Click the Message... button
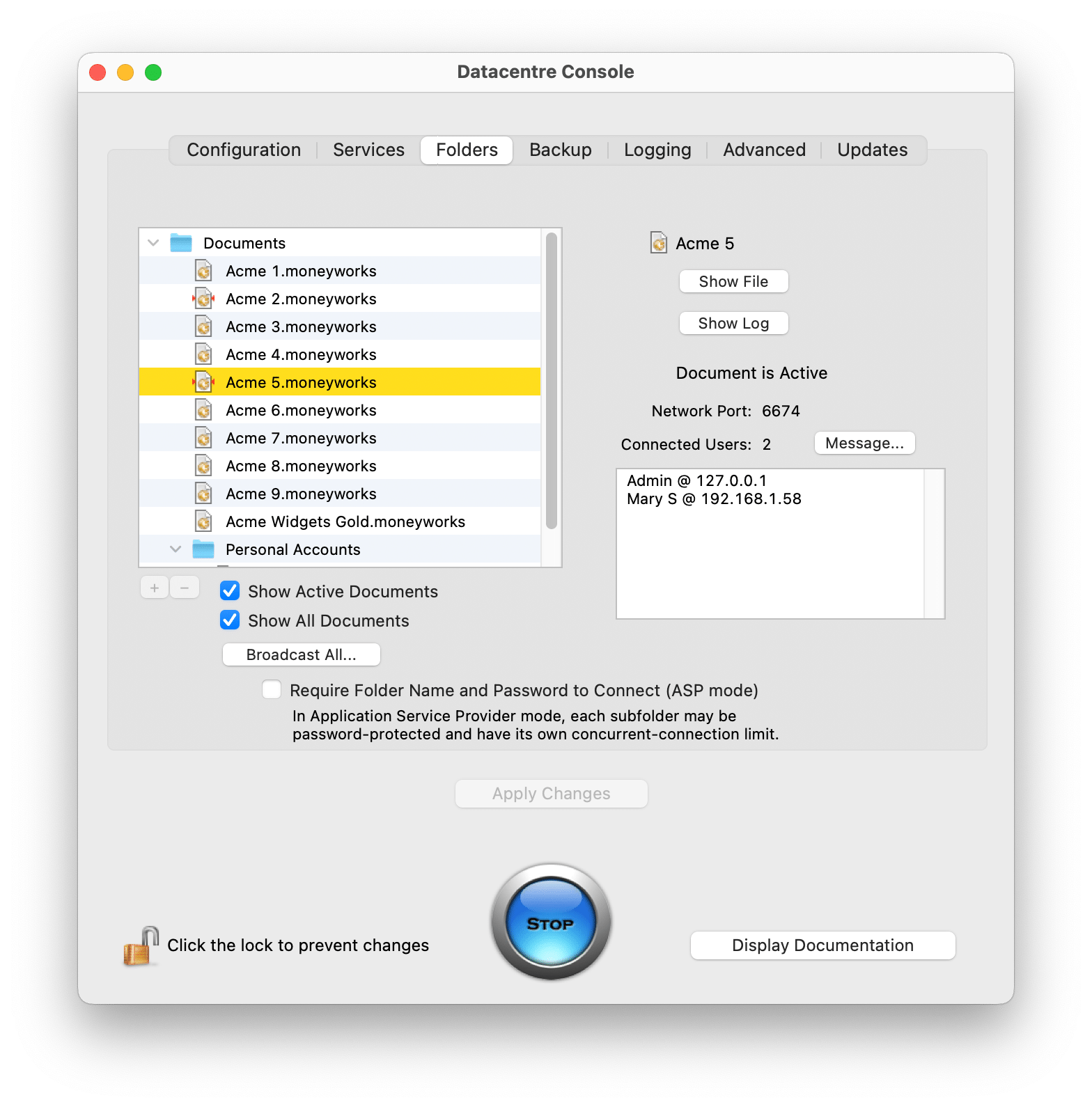 [x=864, y=443]
